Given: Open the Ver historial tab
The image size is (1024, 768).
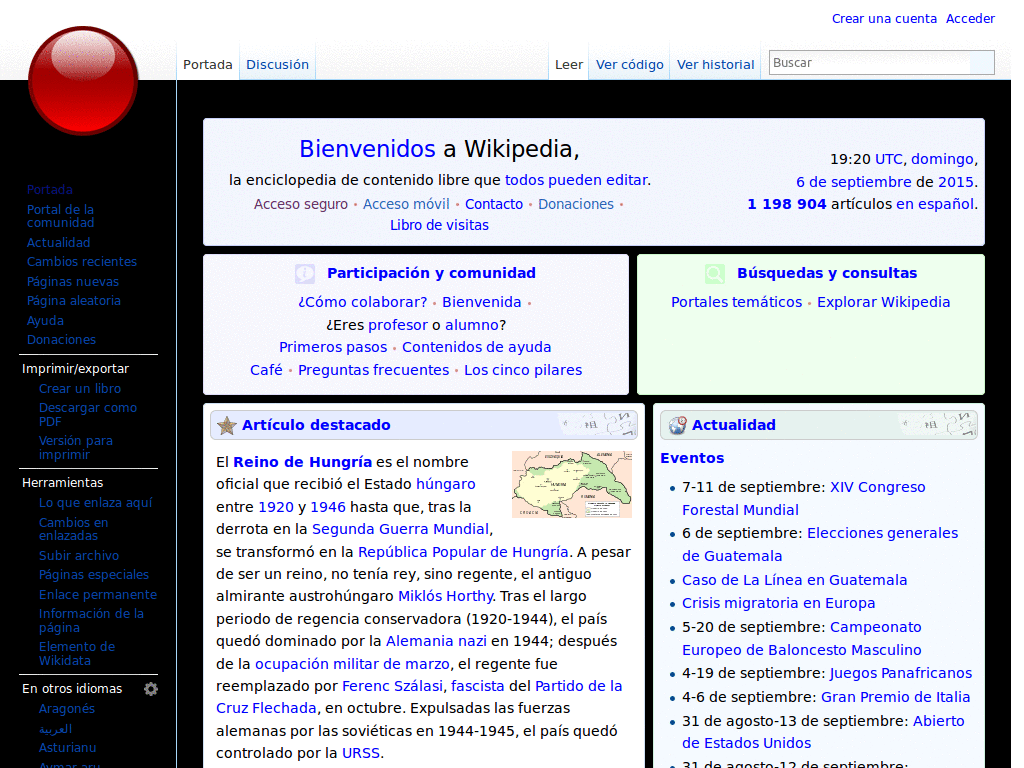Looking at the screenshot, I should point(715,64).
